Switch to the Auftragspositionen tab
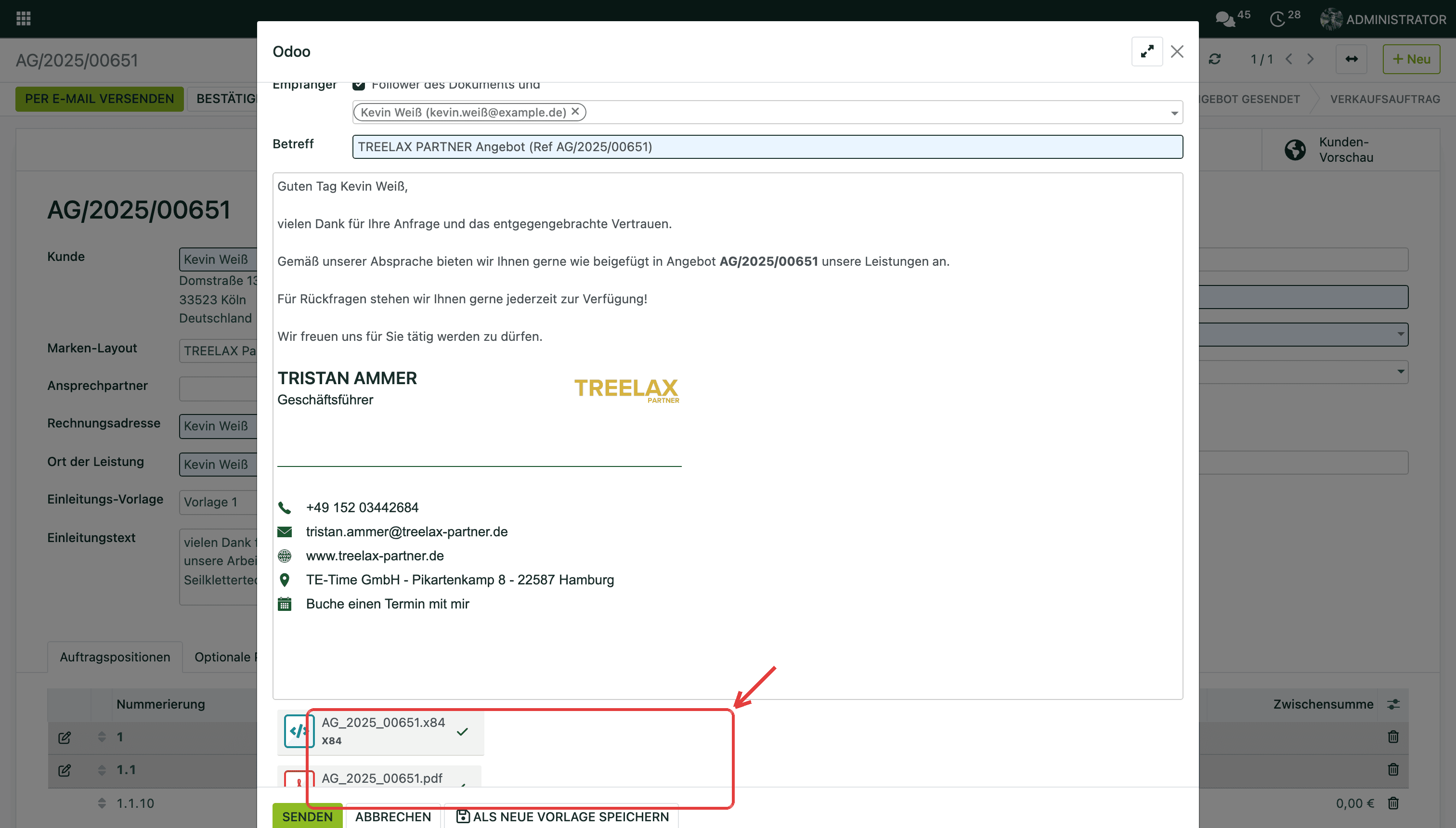The height and width of the screenshot is (828, 1456). point(115,657)
